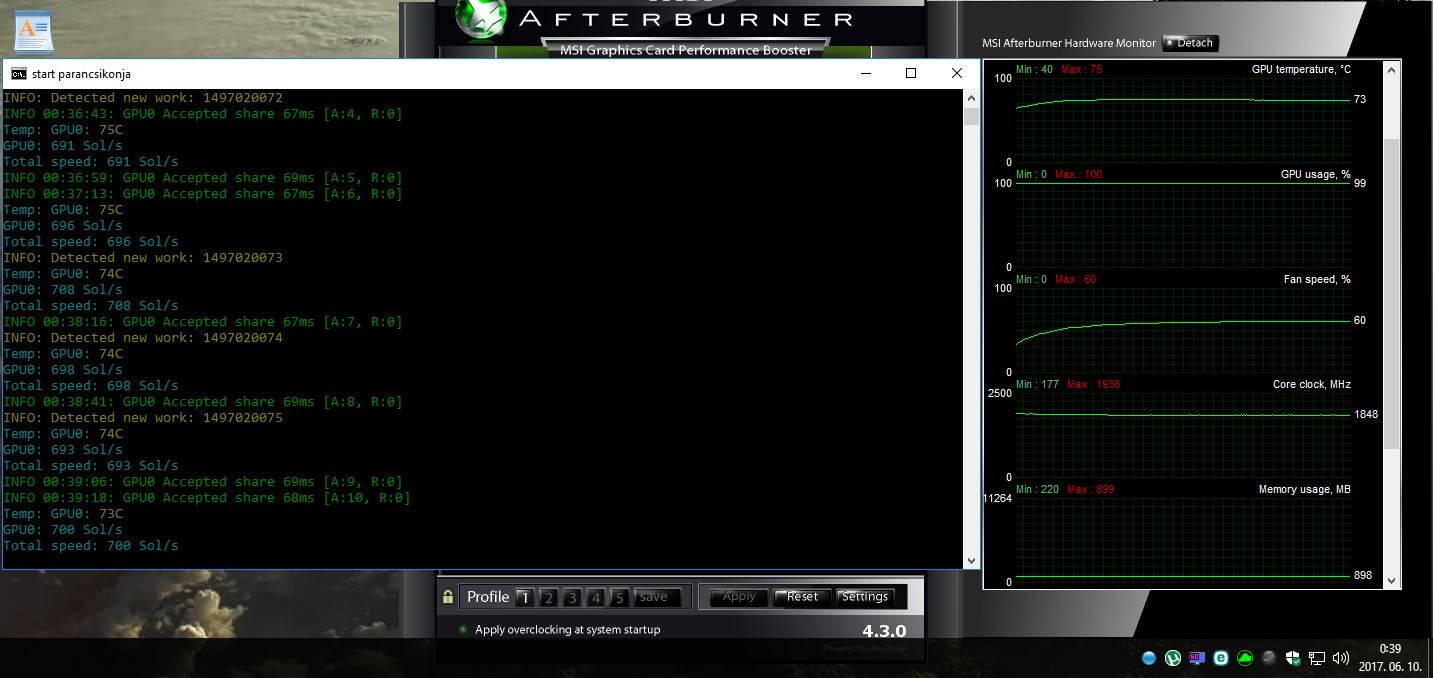1433x678 pixels.
Task: Click the gray sphere tray icon
Action: (1269, 658)
